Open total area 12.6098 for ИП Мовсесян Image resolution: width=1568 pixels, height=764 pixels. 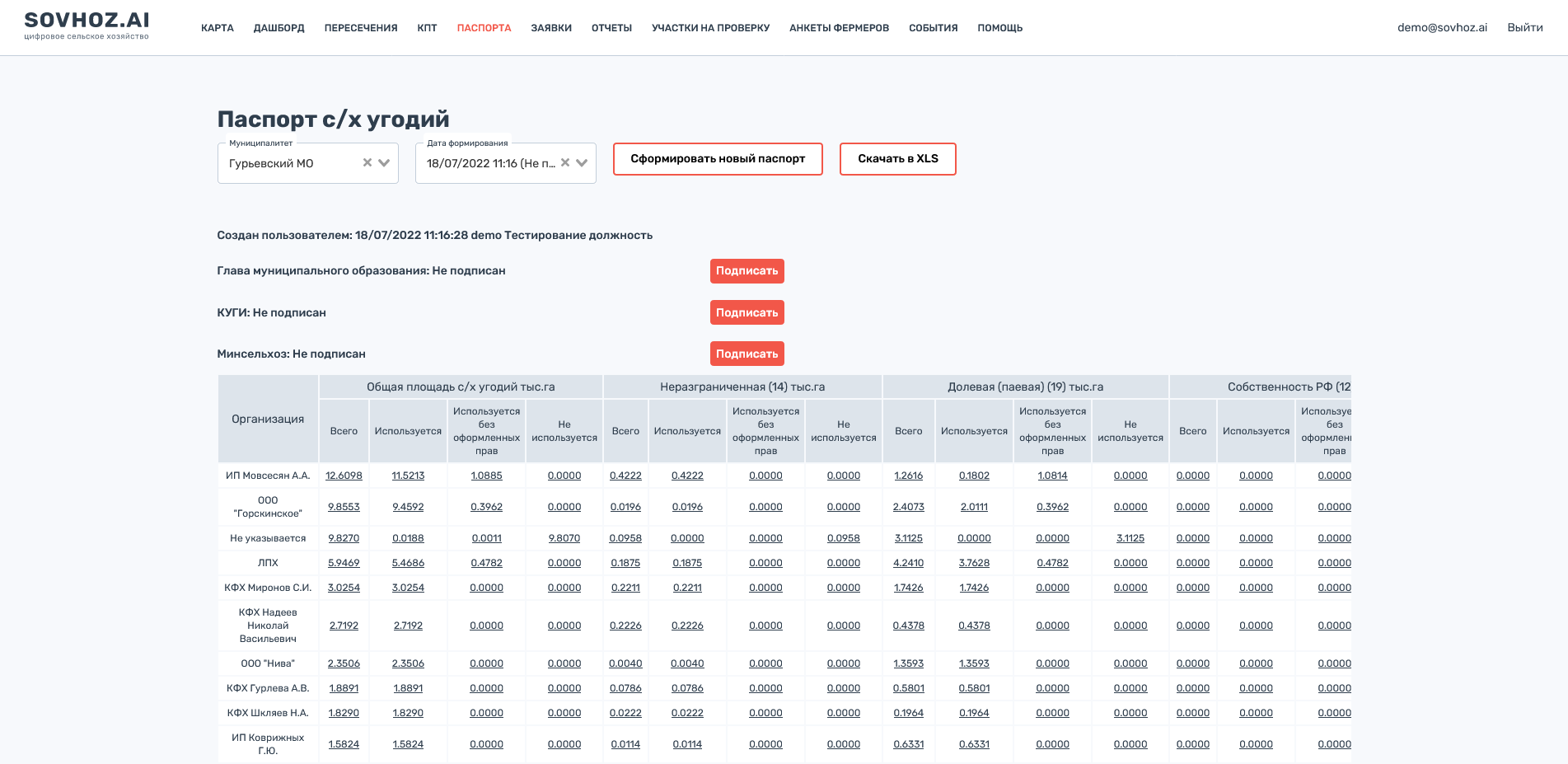click(344, 476)
